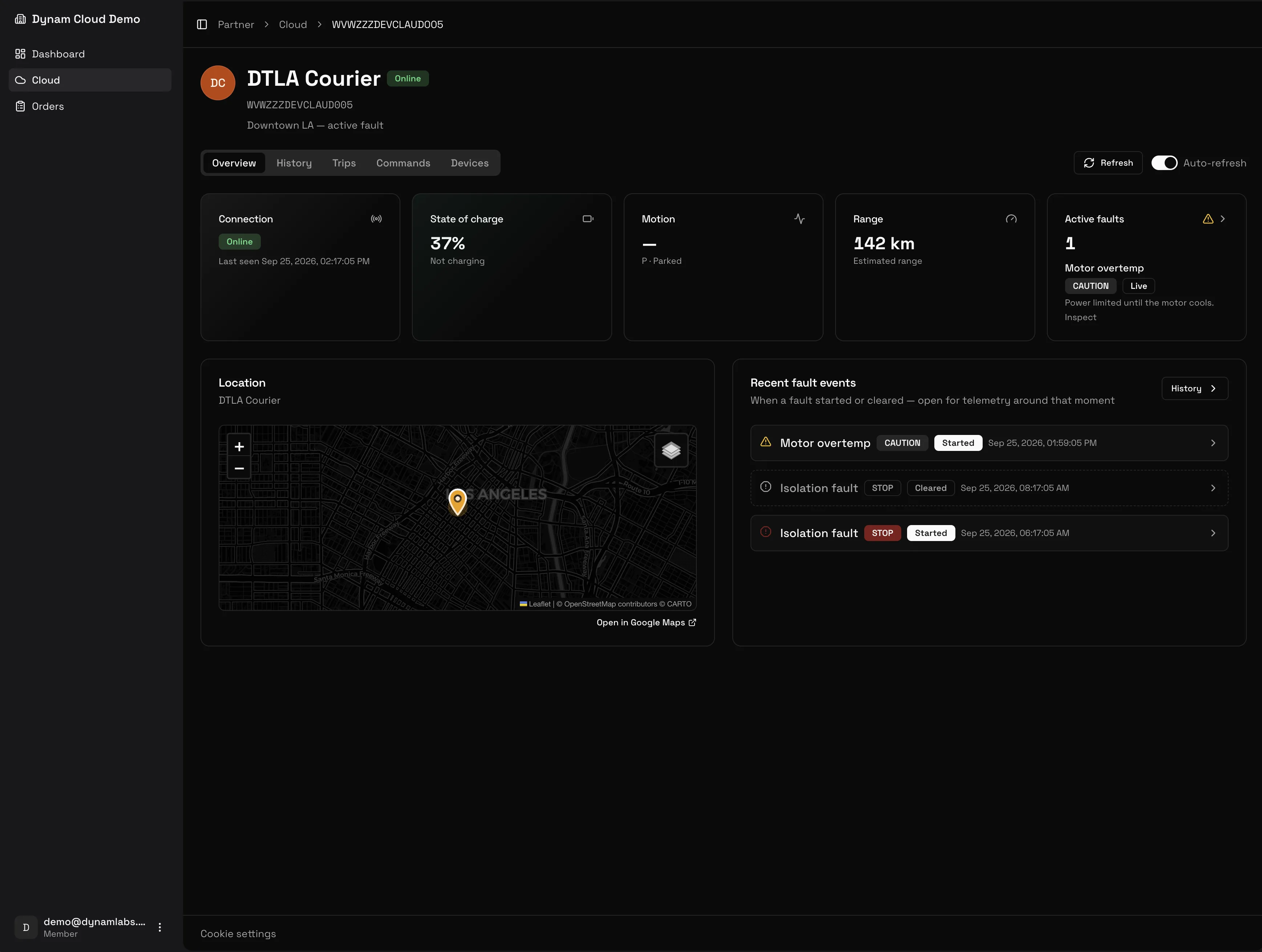
Task: Click the 37% state of charge value
Action: tap(447, 244)
